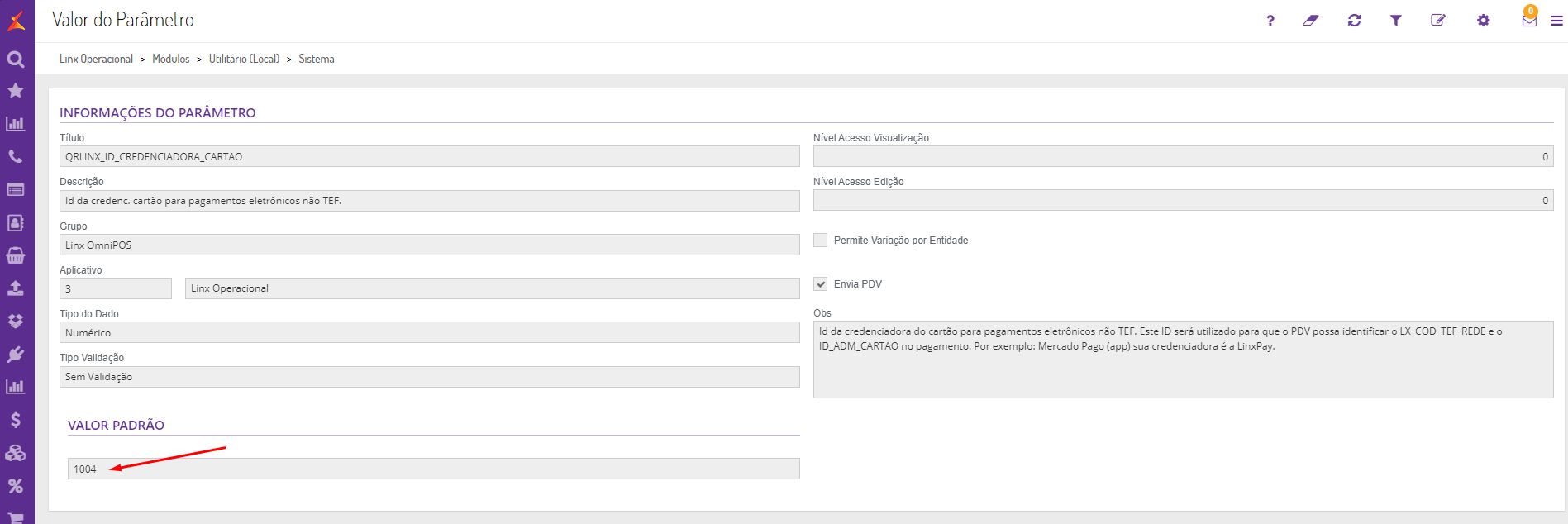This screenshot has width=1568, height=524.
Task: Refresh the page with the sync icon
Action: 1354,21
